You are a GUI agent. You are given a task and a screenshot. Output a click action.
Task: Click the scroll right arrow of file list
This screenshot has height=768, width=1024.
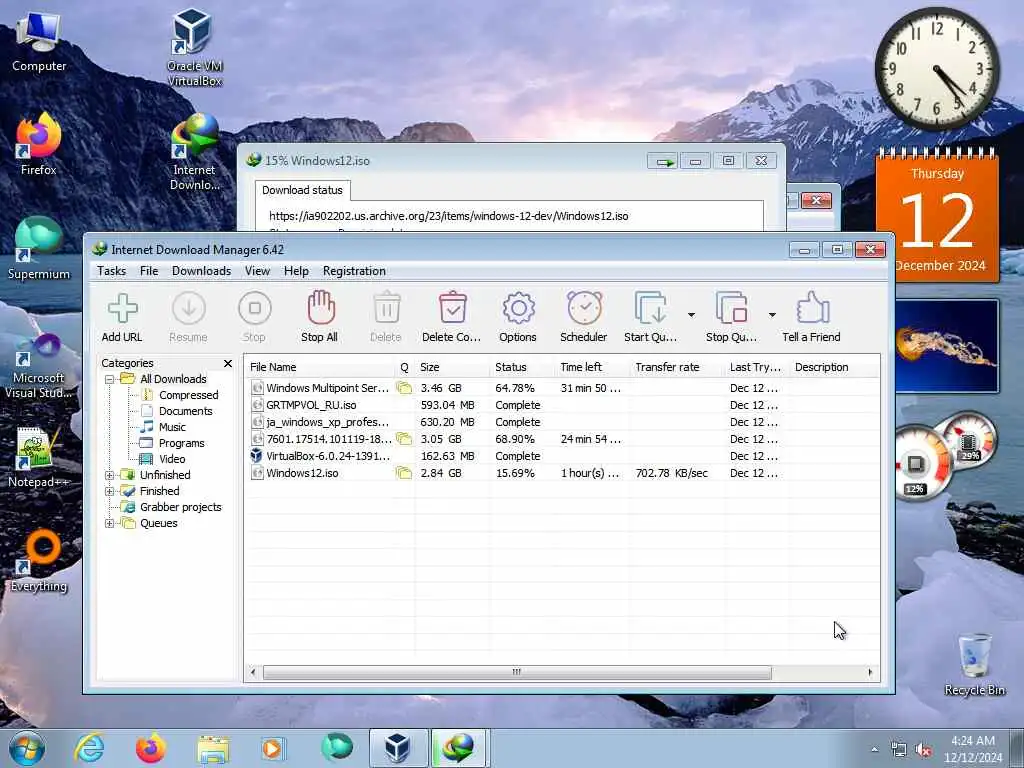coord(870,672)
